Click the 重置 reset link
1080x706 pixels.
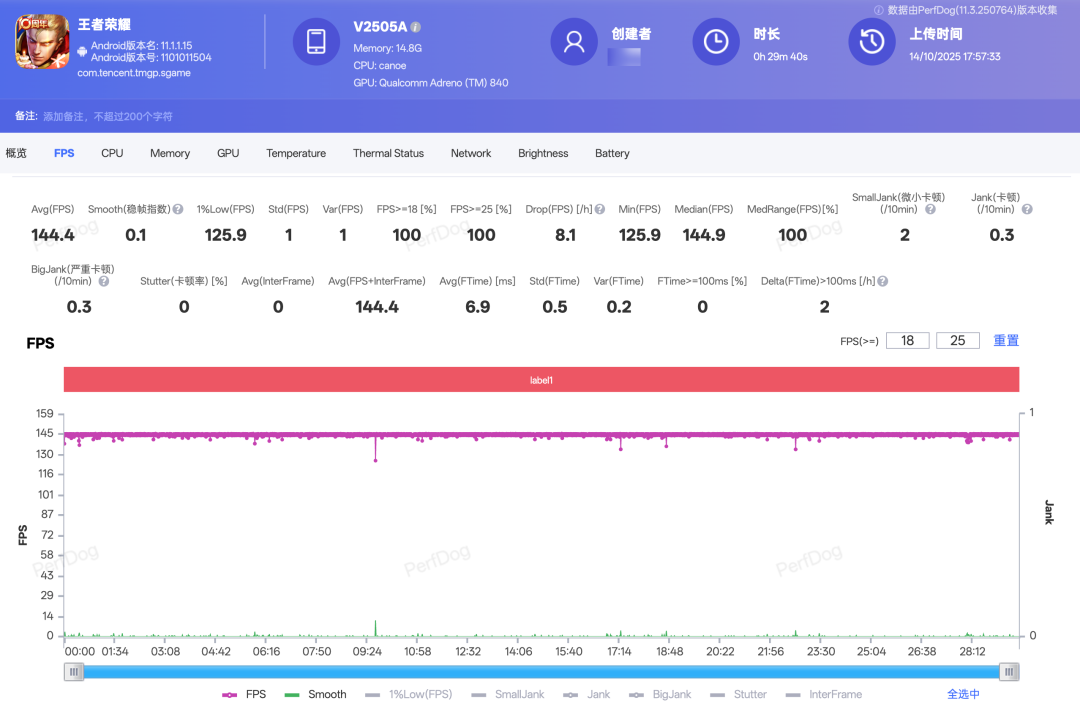click(1006, 341)
